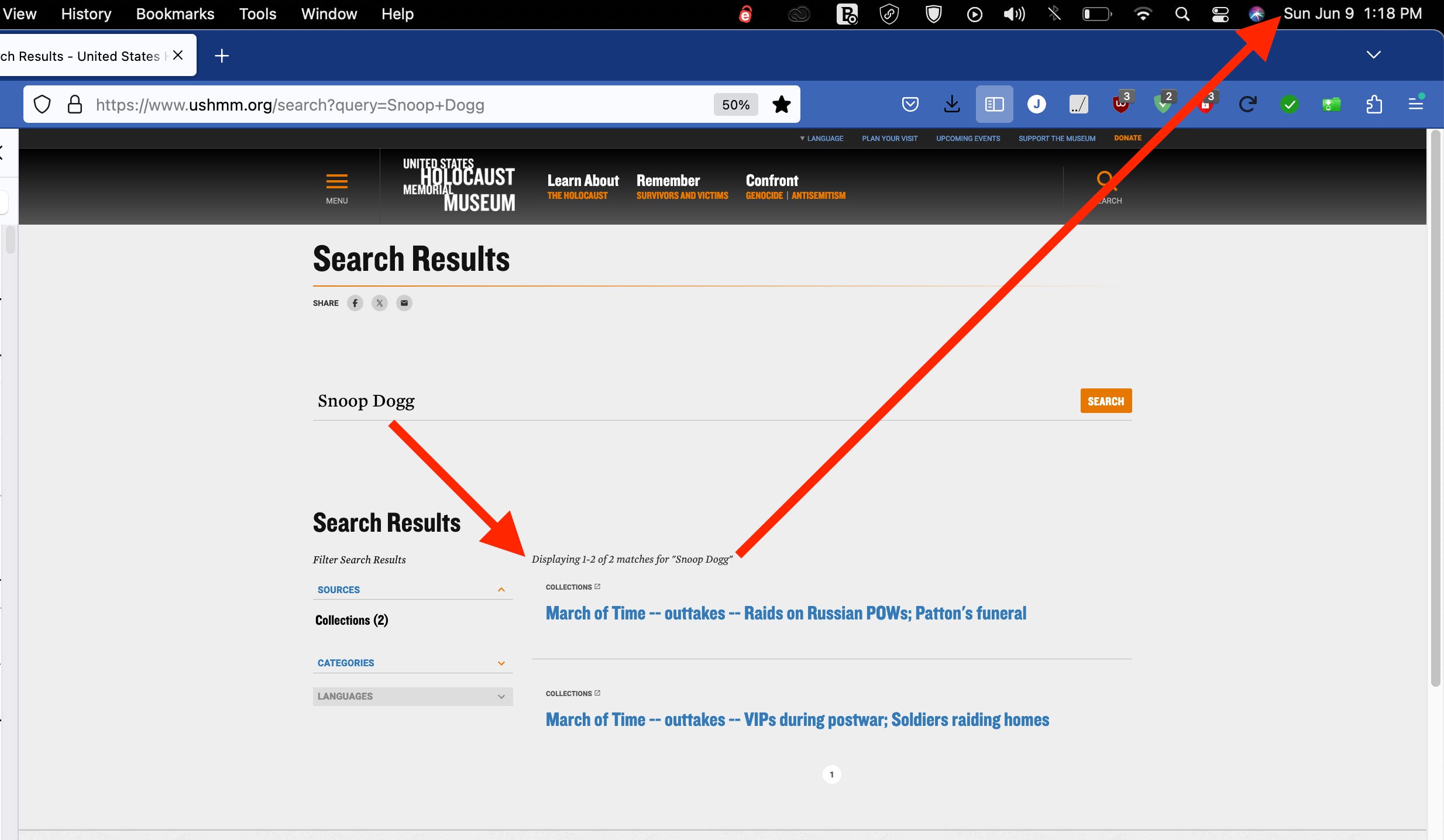Open VIPs during postwar result link

(797, 719)
